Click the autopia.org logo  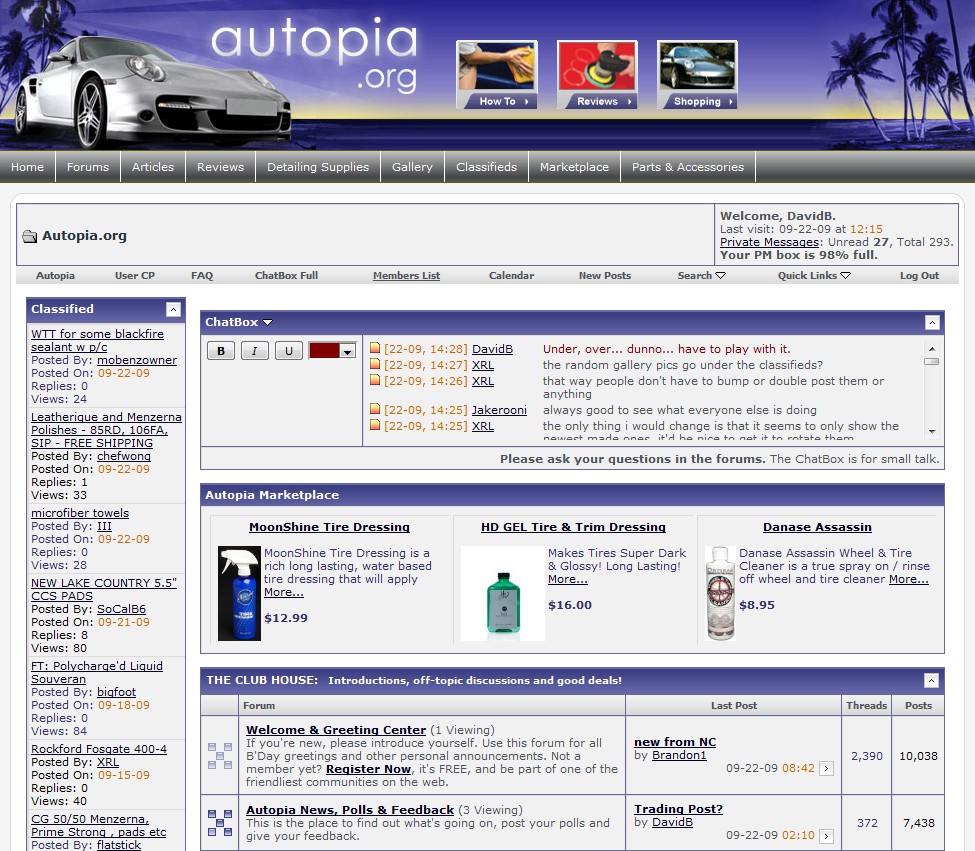pos(315,56)
